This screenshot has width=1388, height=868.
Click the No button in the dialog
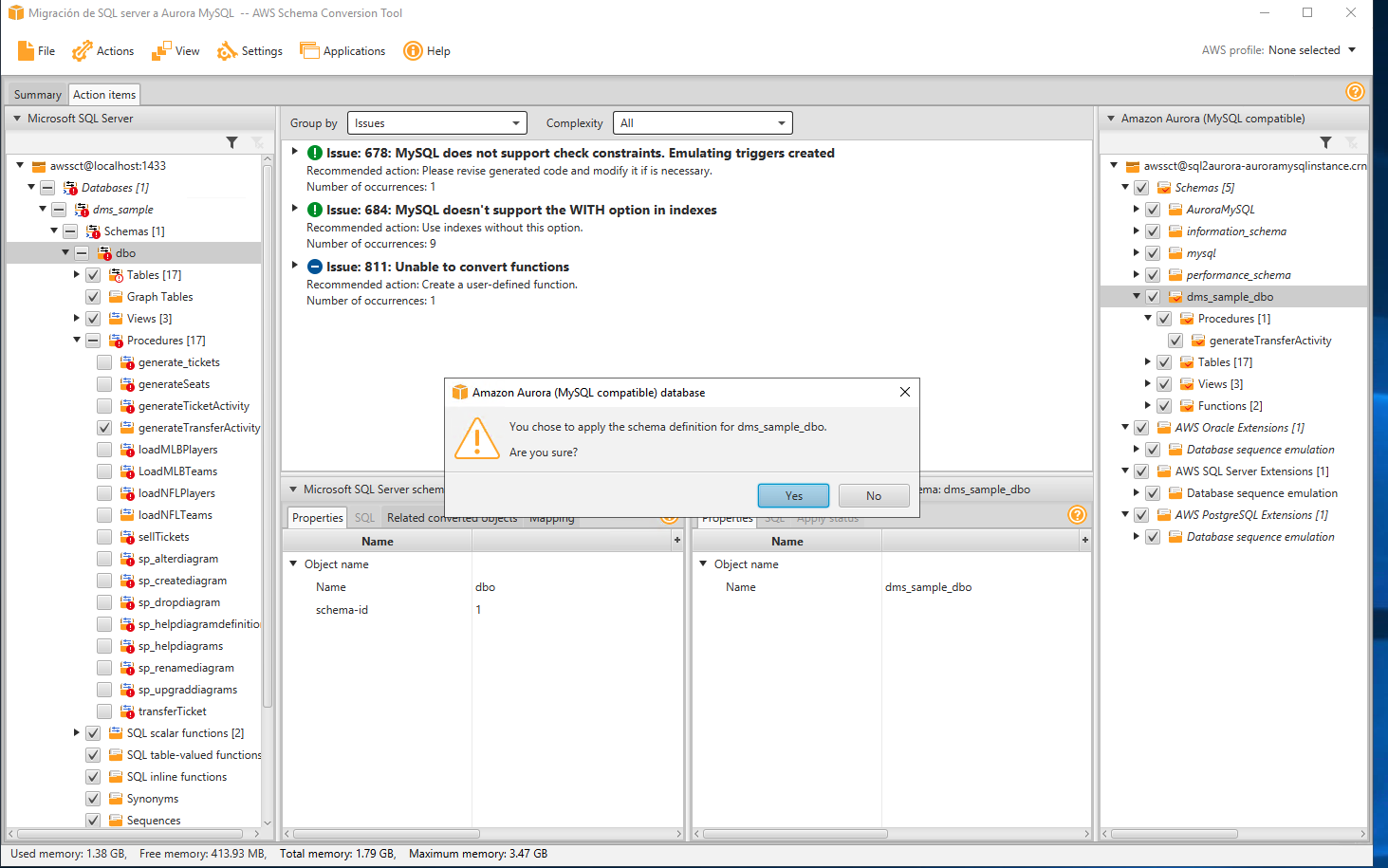tap(874, 495)
